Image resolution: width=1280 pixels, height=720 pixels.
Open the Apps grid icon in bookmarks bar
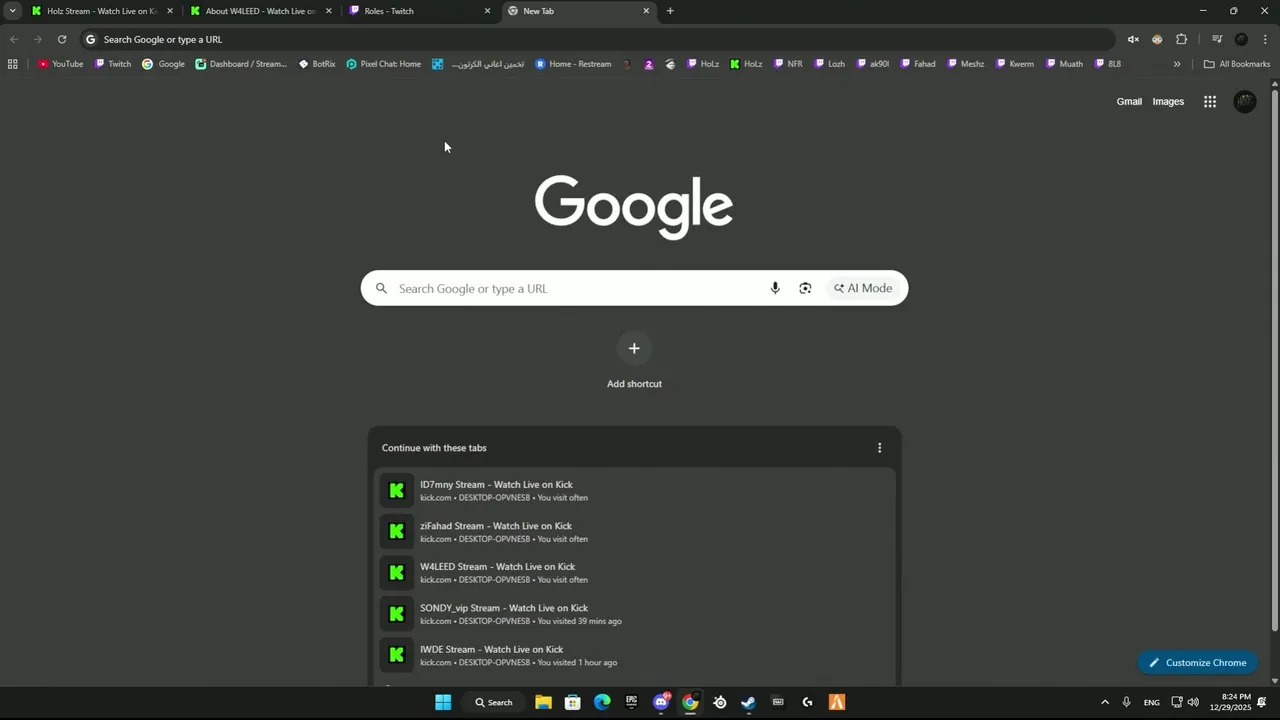point(12,64)
